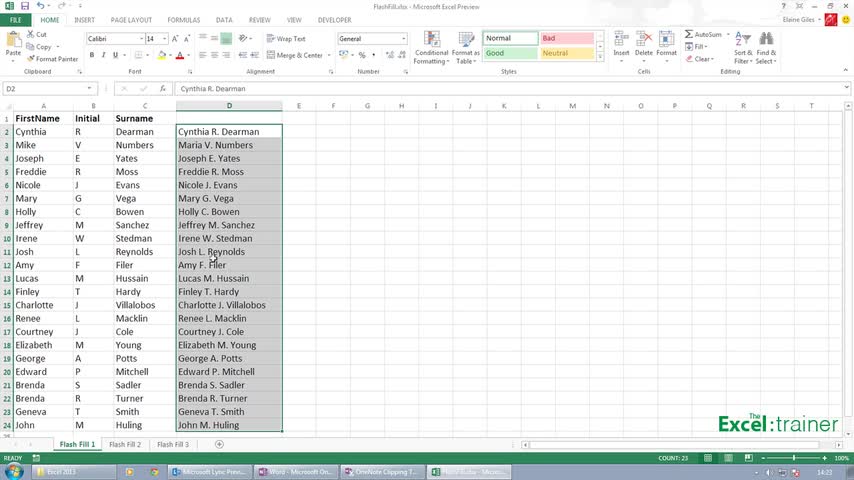Apply the Good cell style
This screenshot has width=854, height=480.
[510, 53]
